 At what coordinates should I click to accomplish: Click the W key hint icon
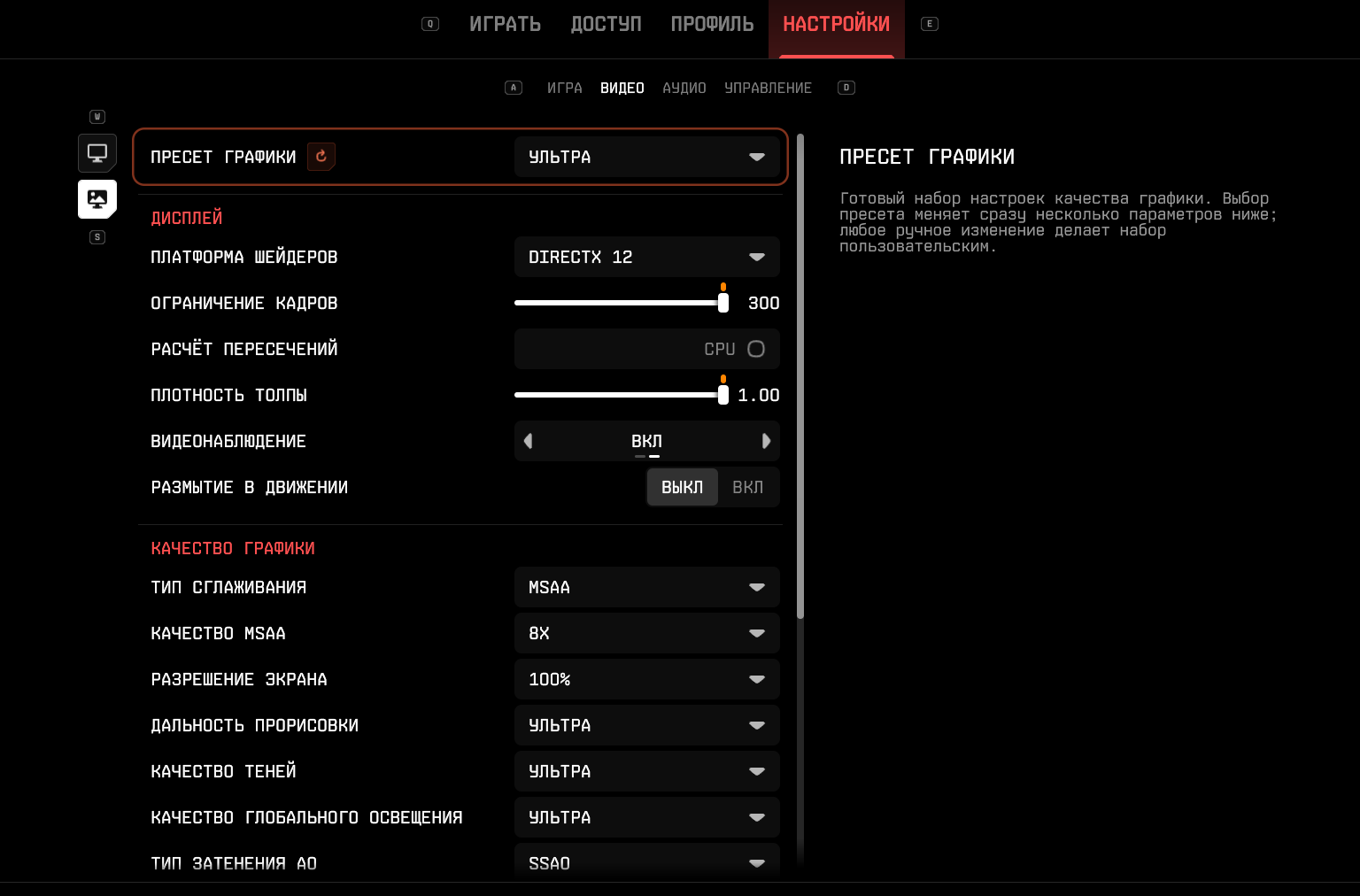tap(97, 117)
